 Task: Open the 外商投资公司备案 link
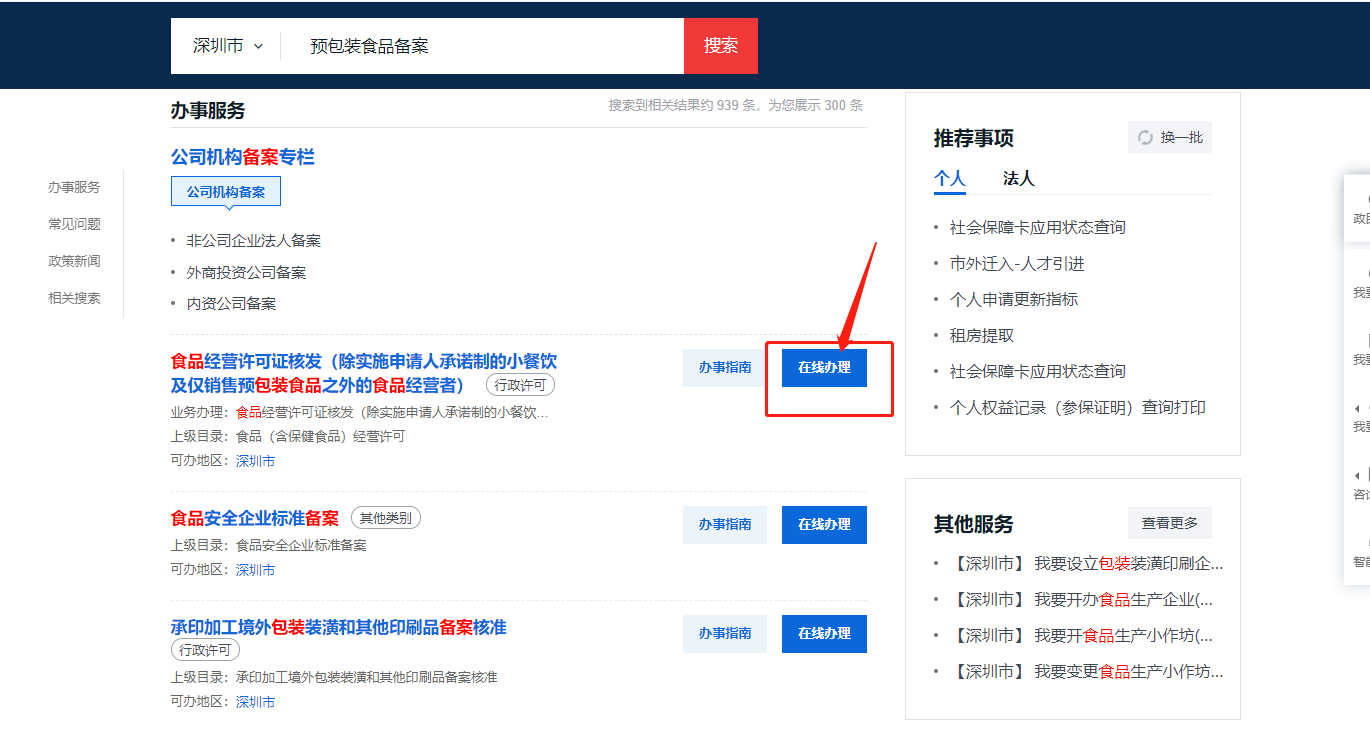click(246, 273)
